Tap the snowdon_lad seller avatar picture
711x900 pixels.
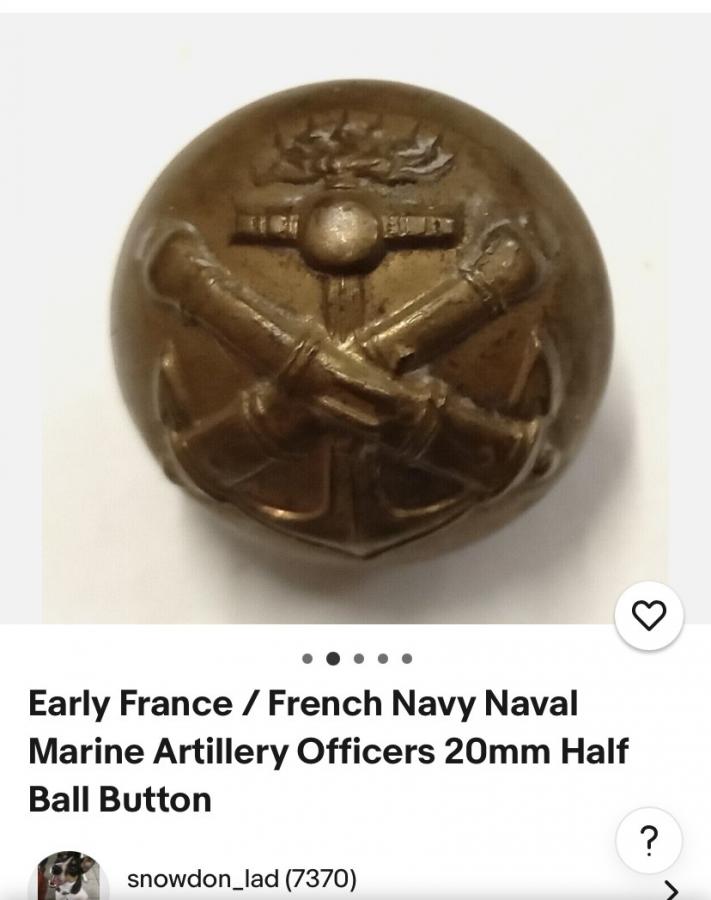pyautogui.click(x=68, y=876)
